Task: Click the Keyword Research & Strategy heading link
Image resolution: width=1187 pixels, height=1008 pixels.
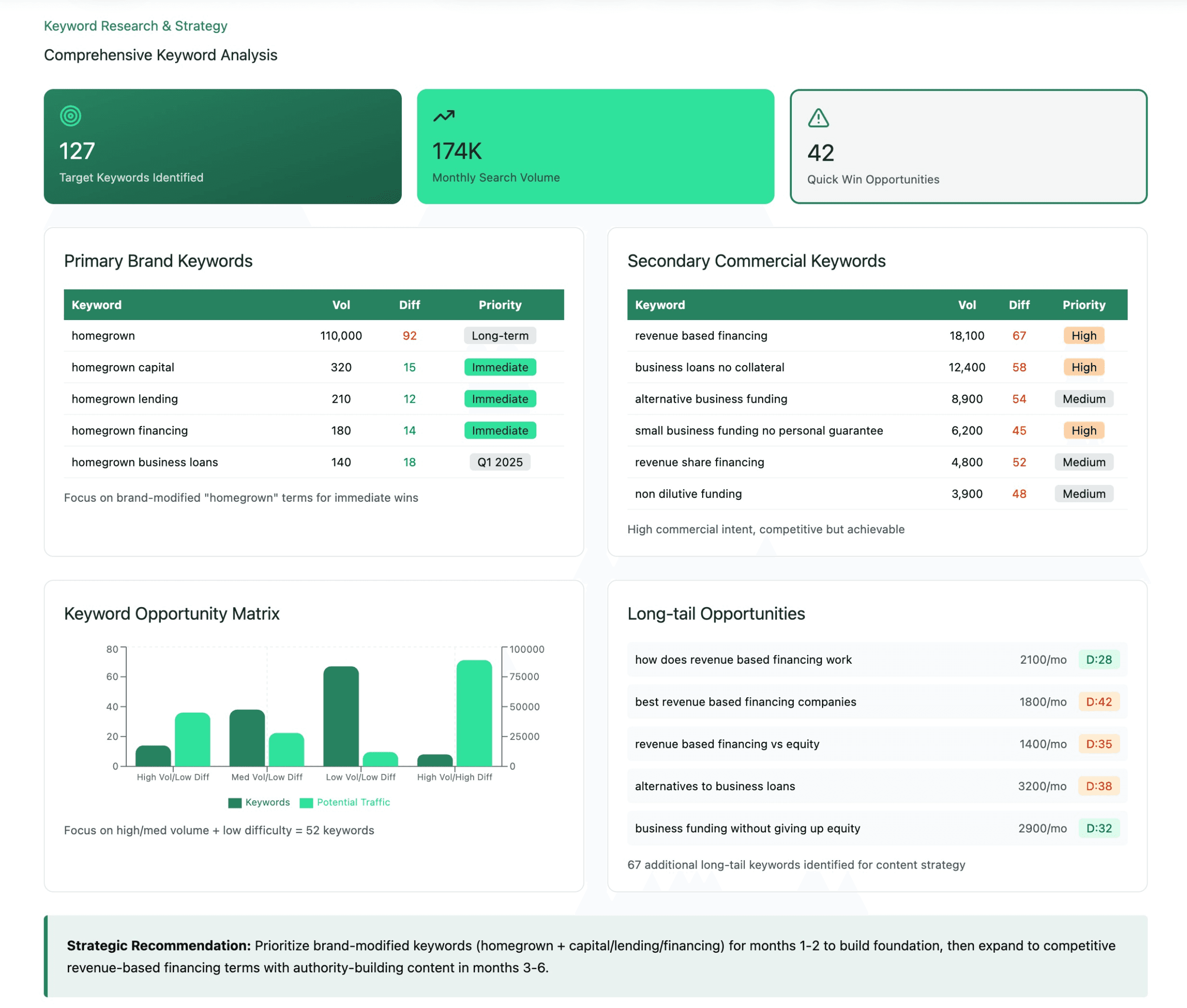Action: click(x=136, y=26)
